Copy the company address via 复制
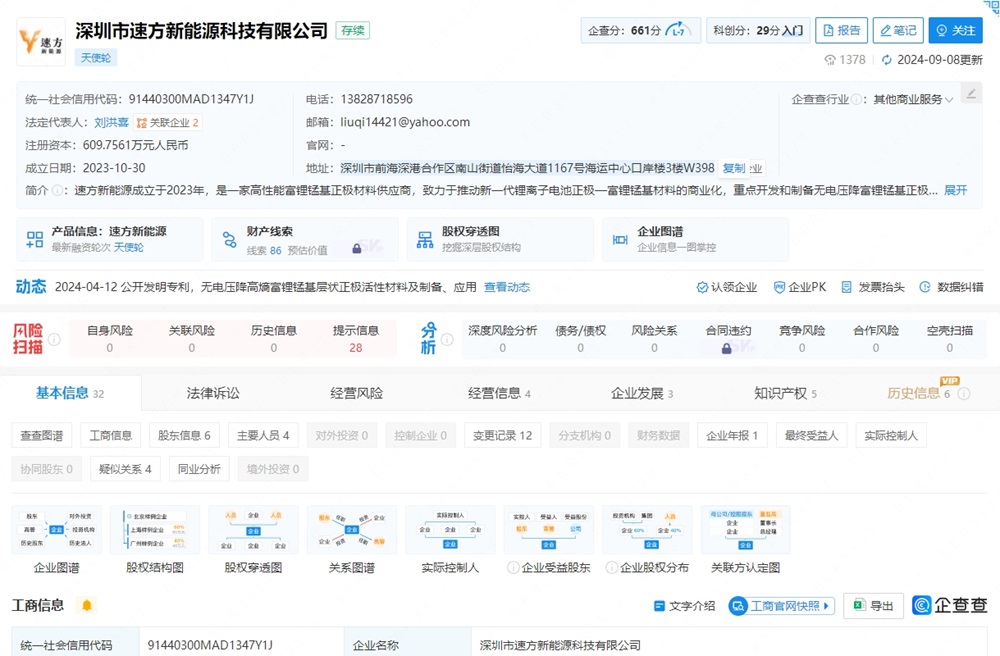The width and height of the screenshot is (1000, 656). pyautogui.click(x=736, y=168)
